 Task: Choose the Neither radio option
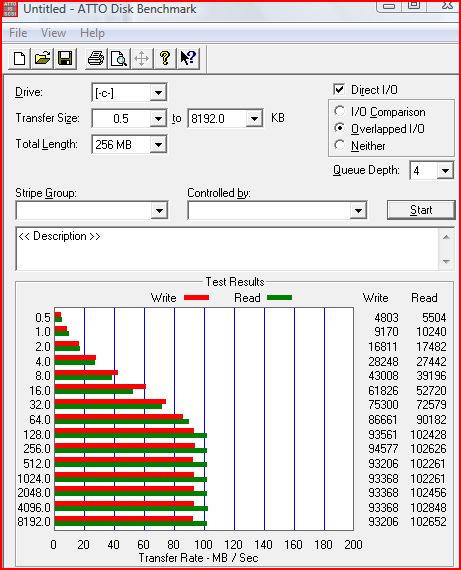pyautogui.click(x=340, y=145)
